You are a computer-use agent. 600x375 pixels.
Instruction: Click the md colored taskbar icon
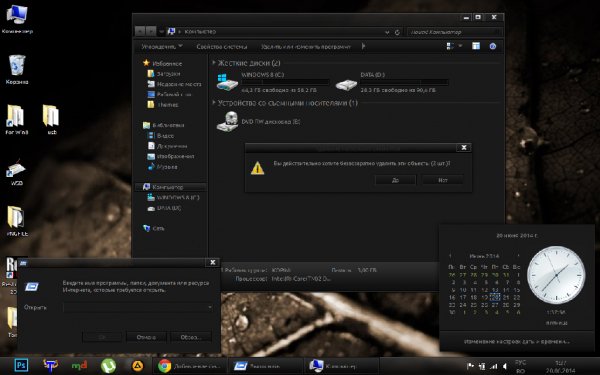click(79, 366)
